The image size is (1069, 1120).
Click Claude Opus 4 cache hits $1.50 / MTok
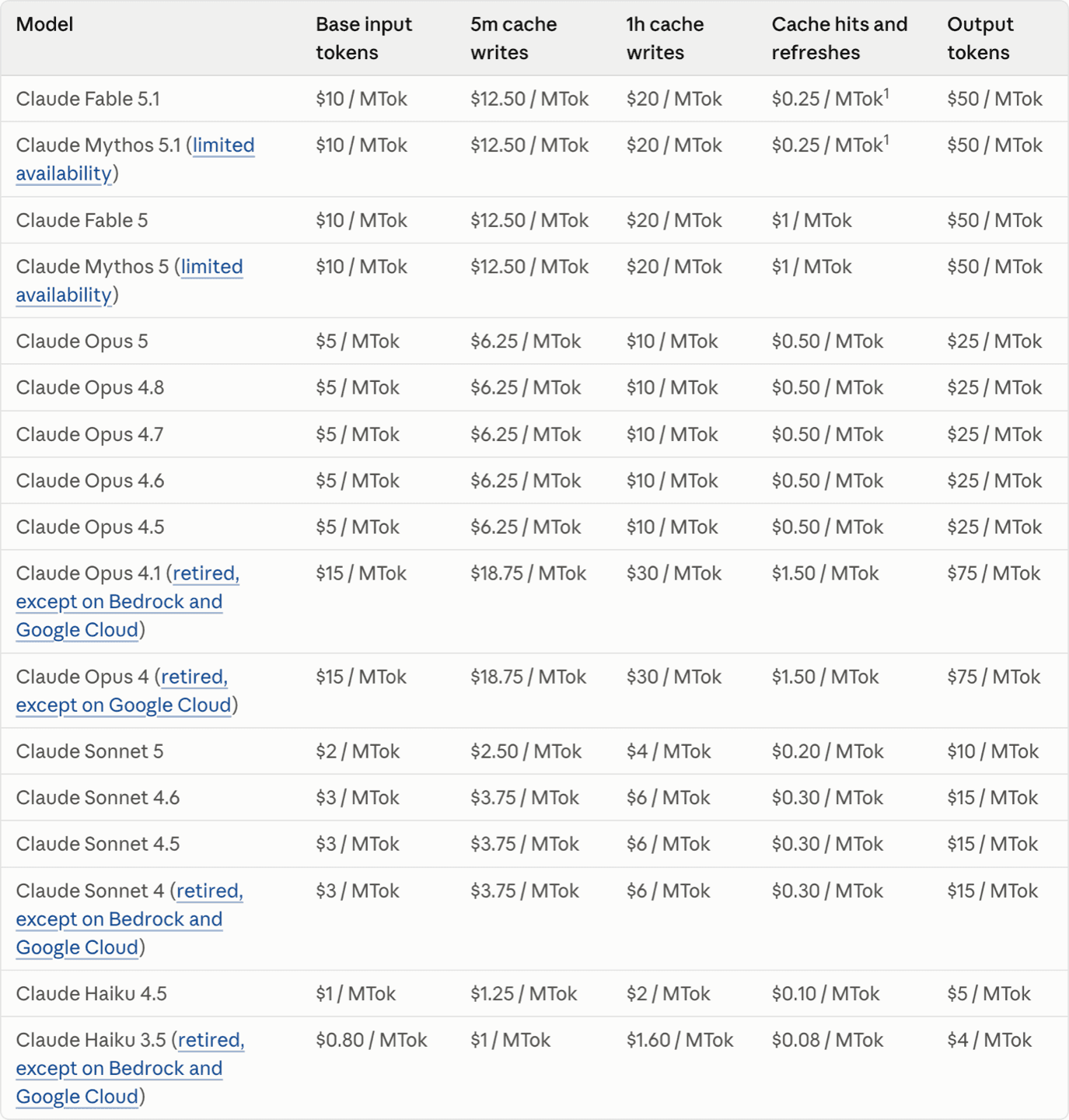[825, 677]
